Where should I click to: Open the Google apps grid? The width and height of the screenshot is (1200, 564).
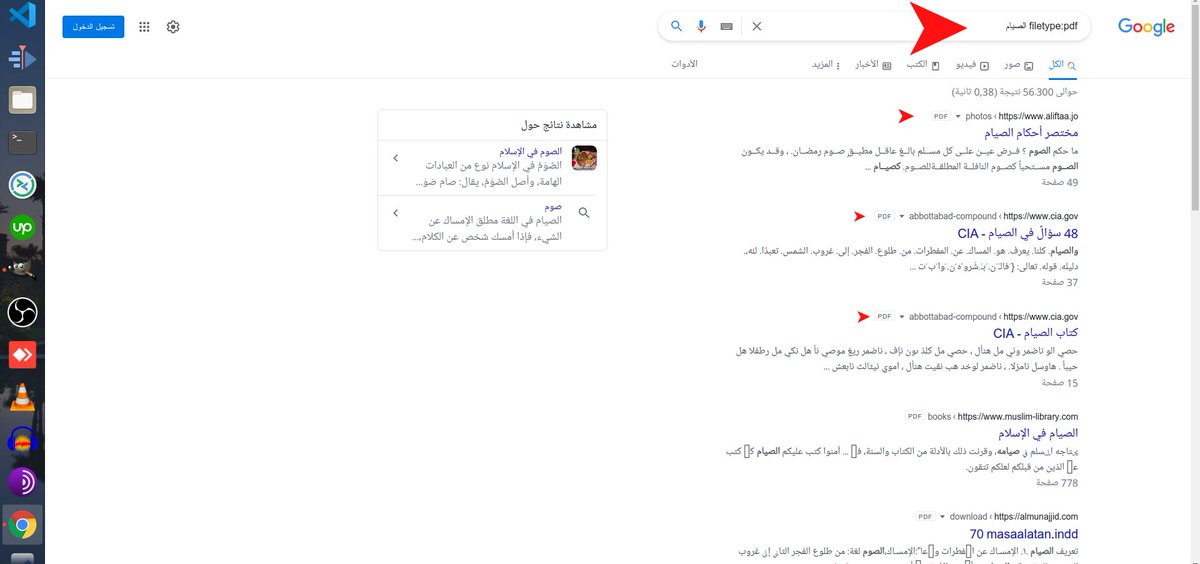[145, 27]
